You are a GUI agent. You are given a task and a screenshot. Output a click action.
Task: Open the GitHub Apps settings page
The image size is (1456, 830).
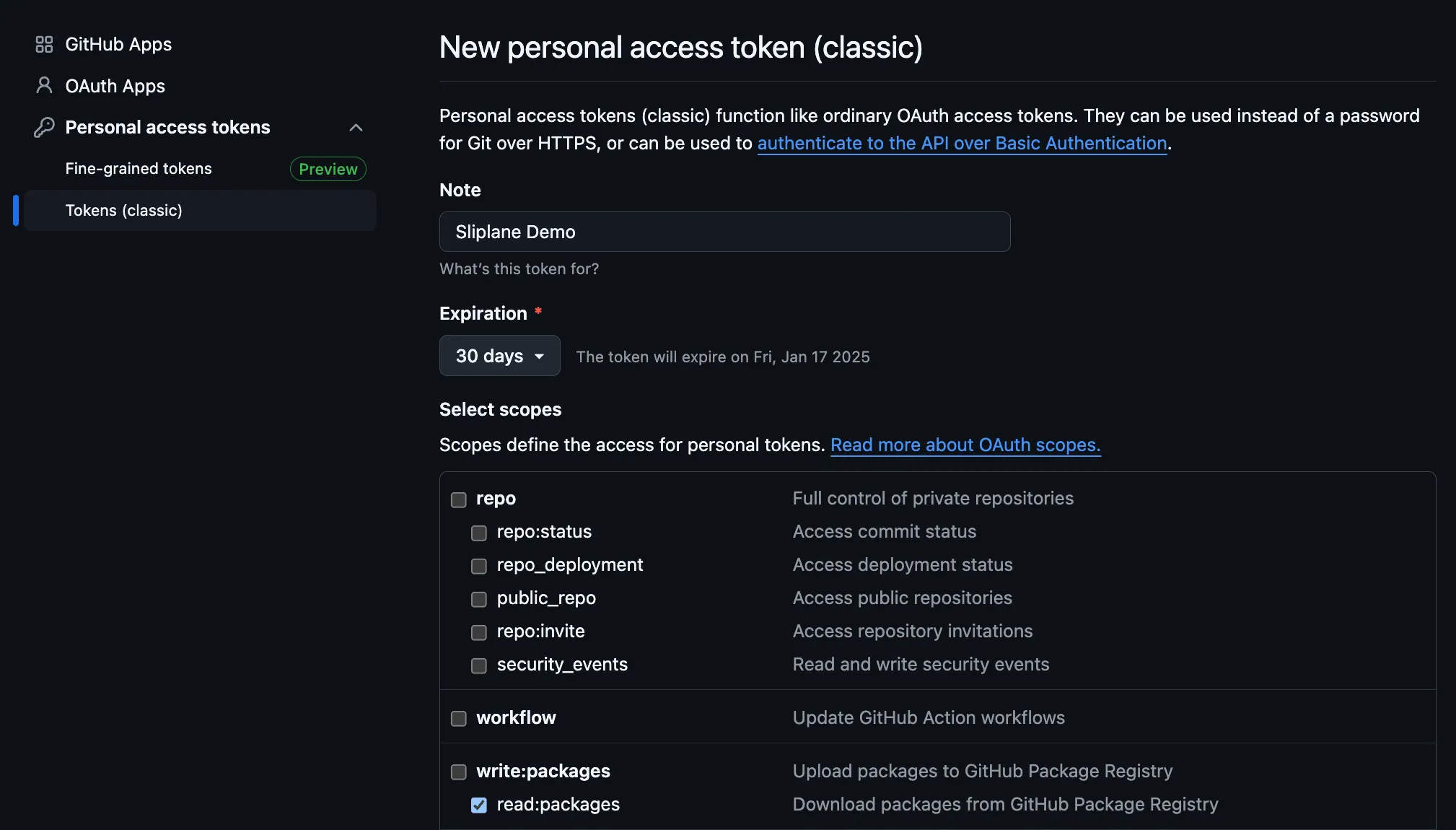click(118, 45)
